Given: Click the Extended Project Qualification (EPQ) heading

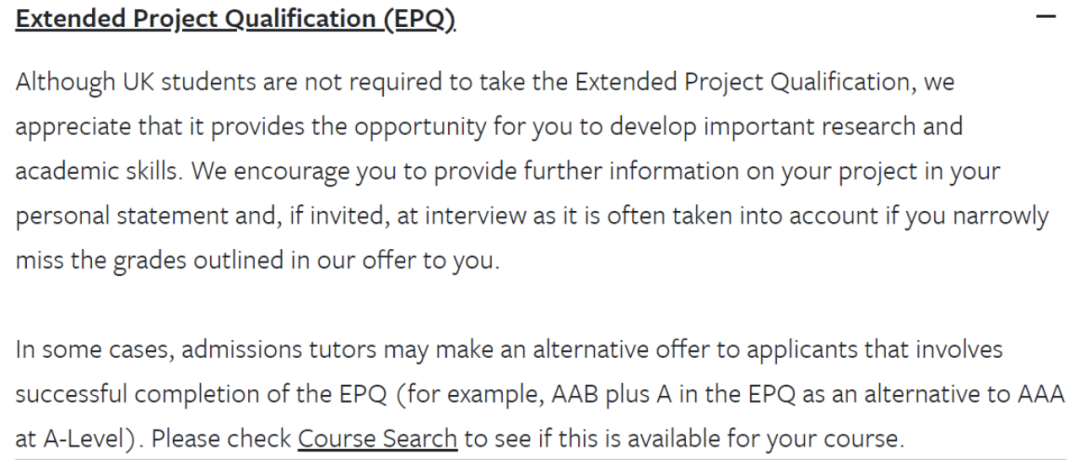Looking at the screenshot, I should point(236,19).
